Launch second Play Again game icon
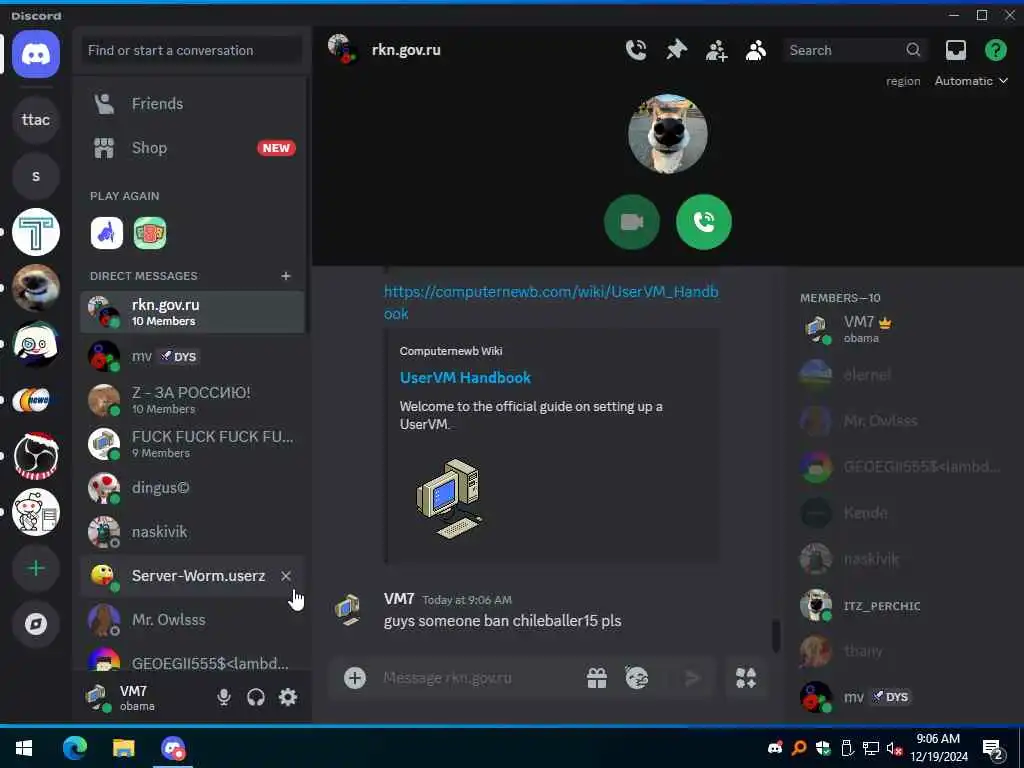 150,233
